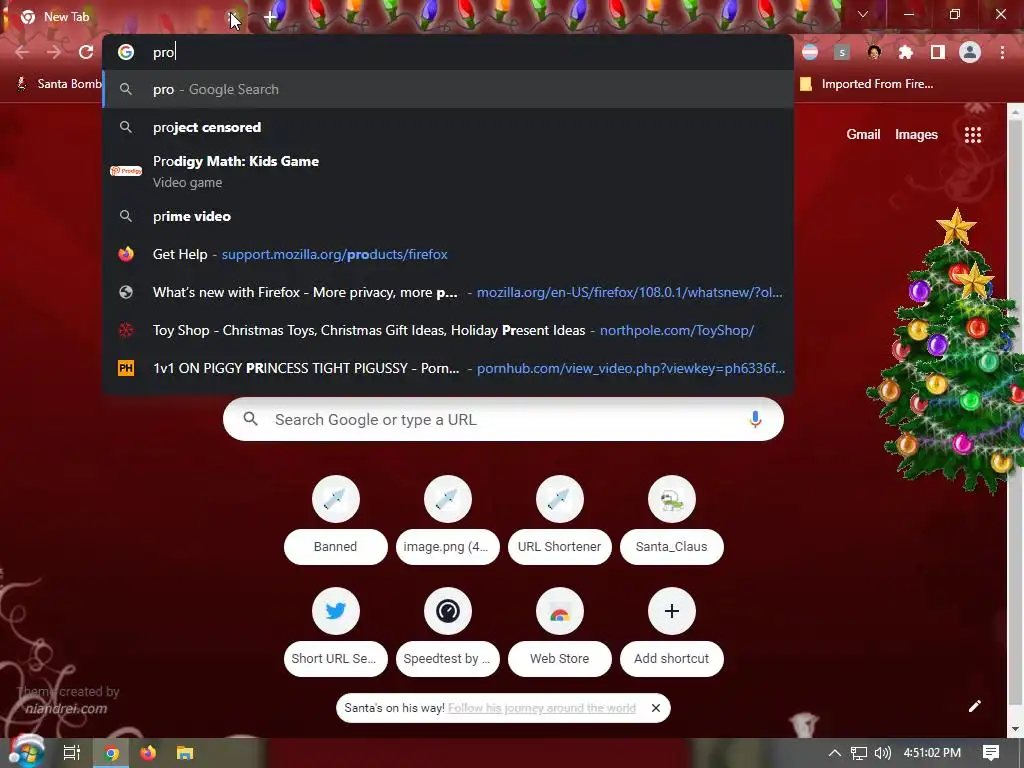
Task: Open the Extensions puzzle-piece menu
Action: [x=906, y=52]
